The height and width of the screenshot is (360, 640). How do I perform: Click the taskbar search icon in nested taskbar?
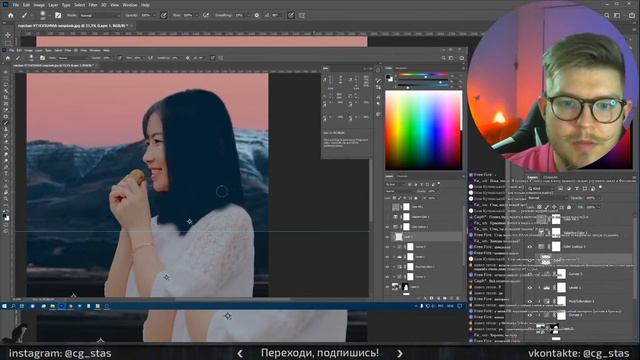click(x=13, y=306)
